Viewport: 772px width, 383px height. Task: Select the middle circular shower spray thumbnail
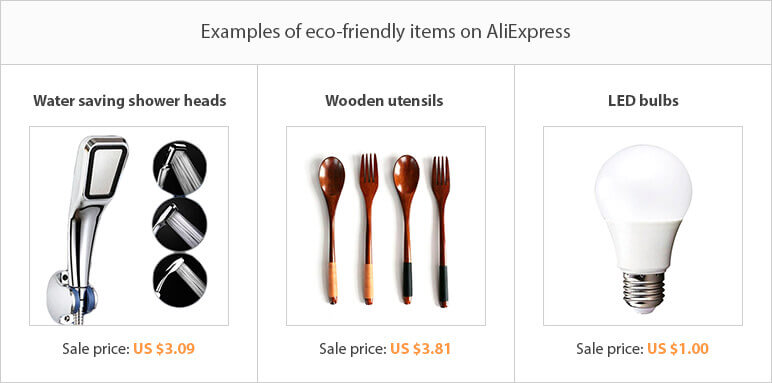click(180, 224)
